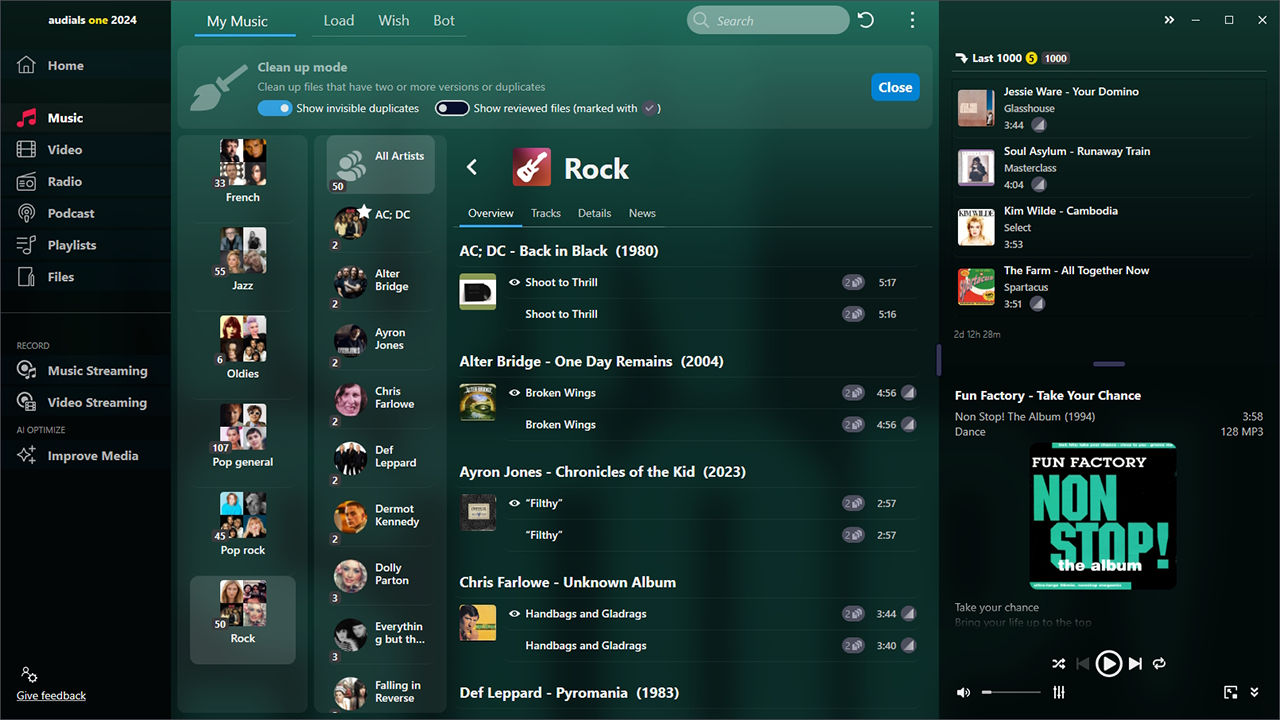Click the yellow coin icon beside Last 1000

[x=1032, y=58]
